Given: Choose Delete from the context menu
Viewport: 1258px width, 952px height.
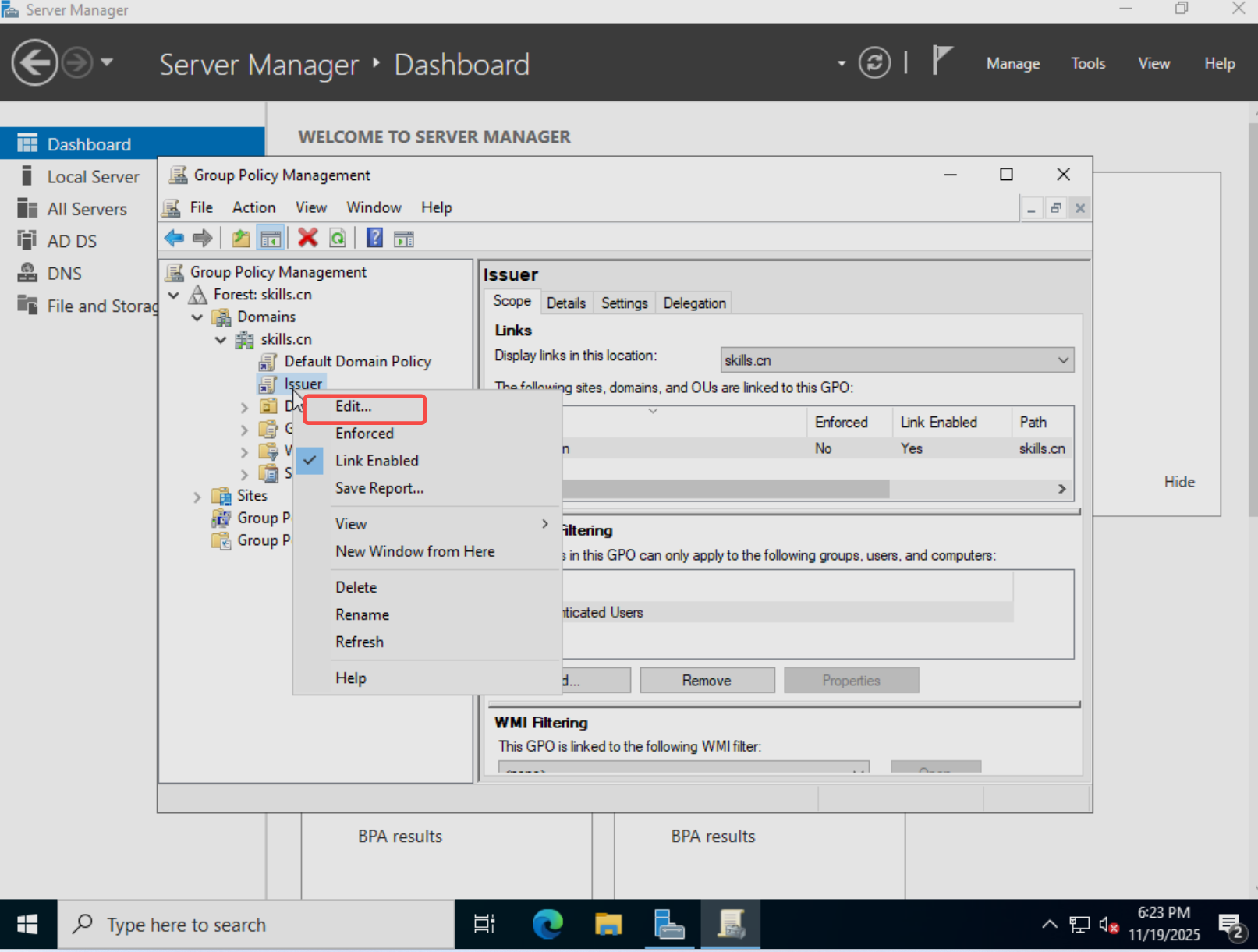Looking at the screenshot, I should 427,587.
